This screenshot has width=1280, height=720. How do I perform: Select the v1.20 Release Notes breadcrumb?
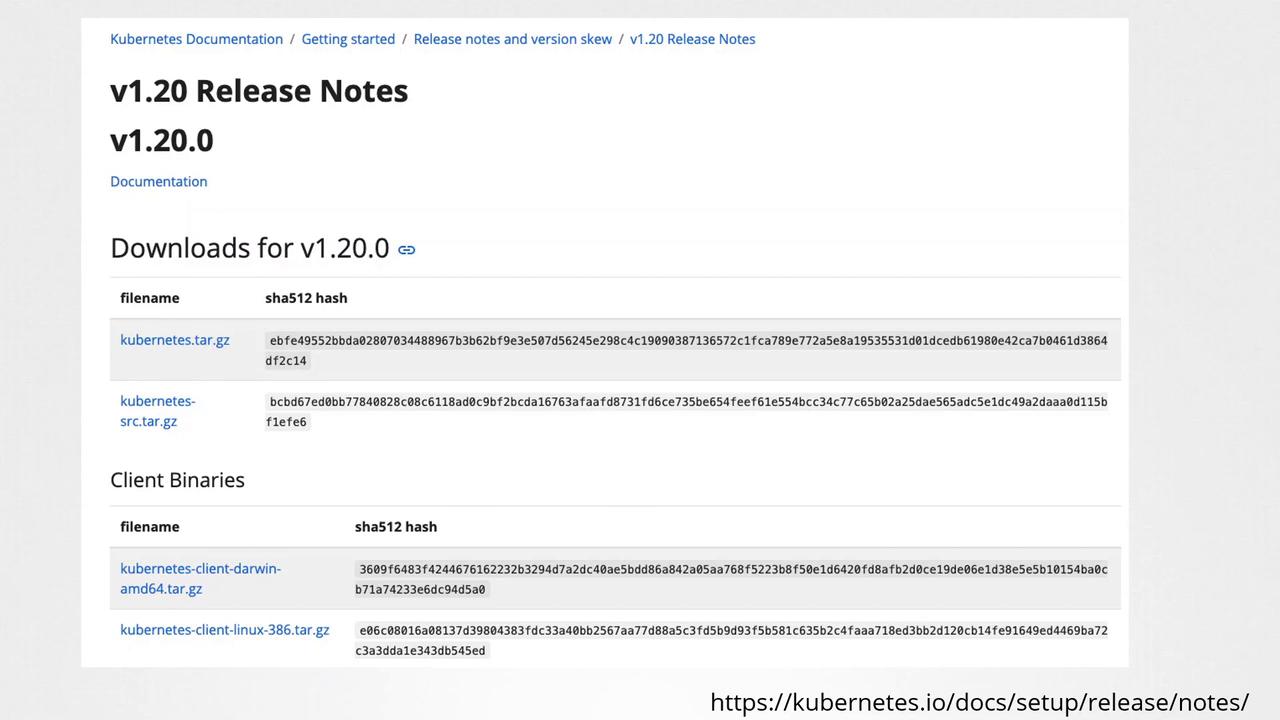692,39
